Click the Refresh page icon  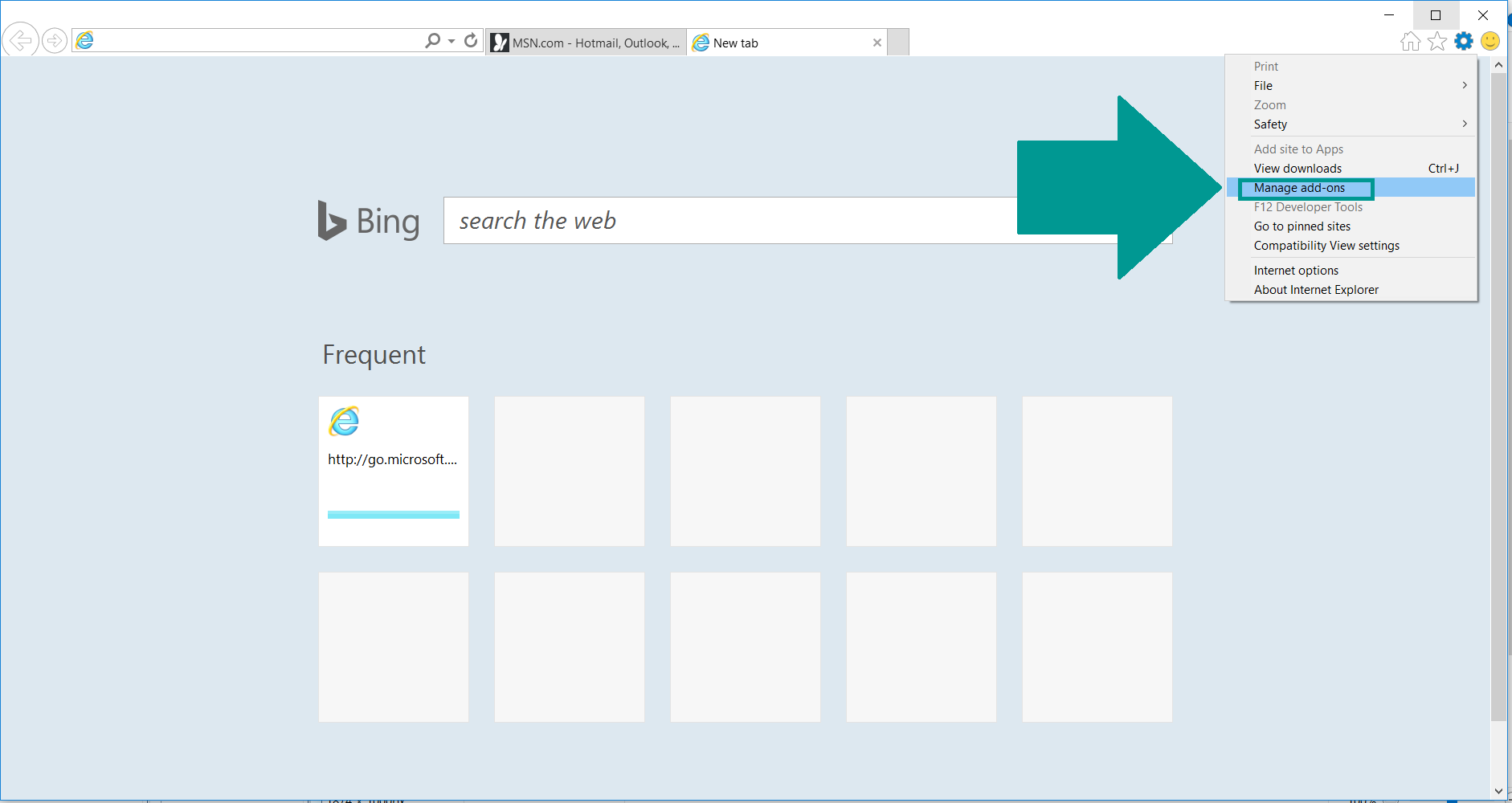(471, 40)
